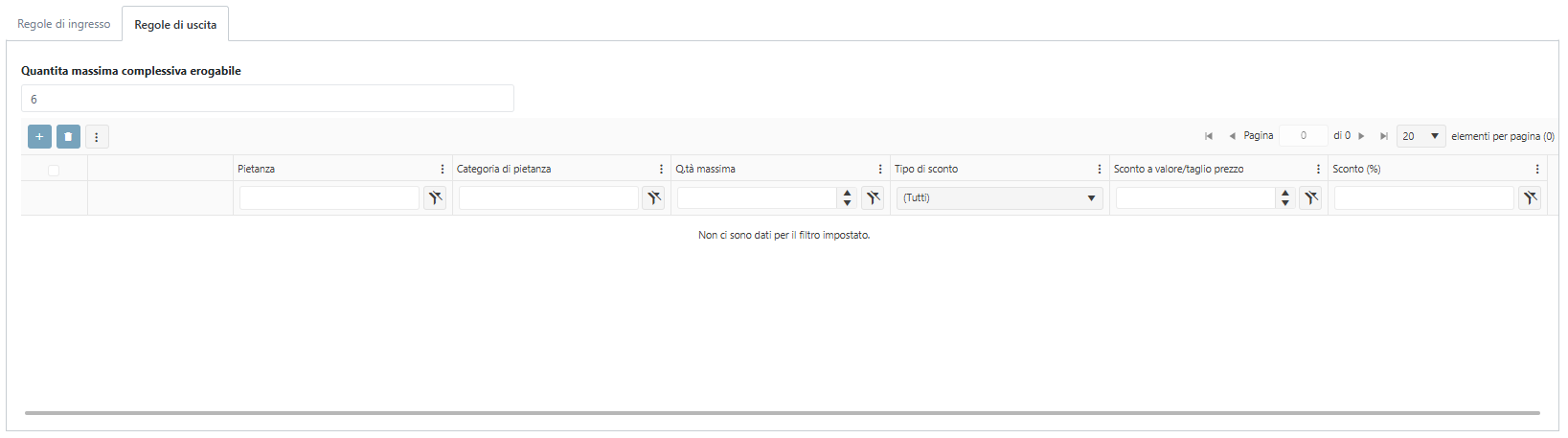Click the page number input field
This screenshot has width=1568, height=438.
coord(1303,136)
